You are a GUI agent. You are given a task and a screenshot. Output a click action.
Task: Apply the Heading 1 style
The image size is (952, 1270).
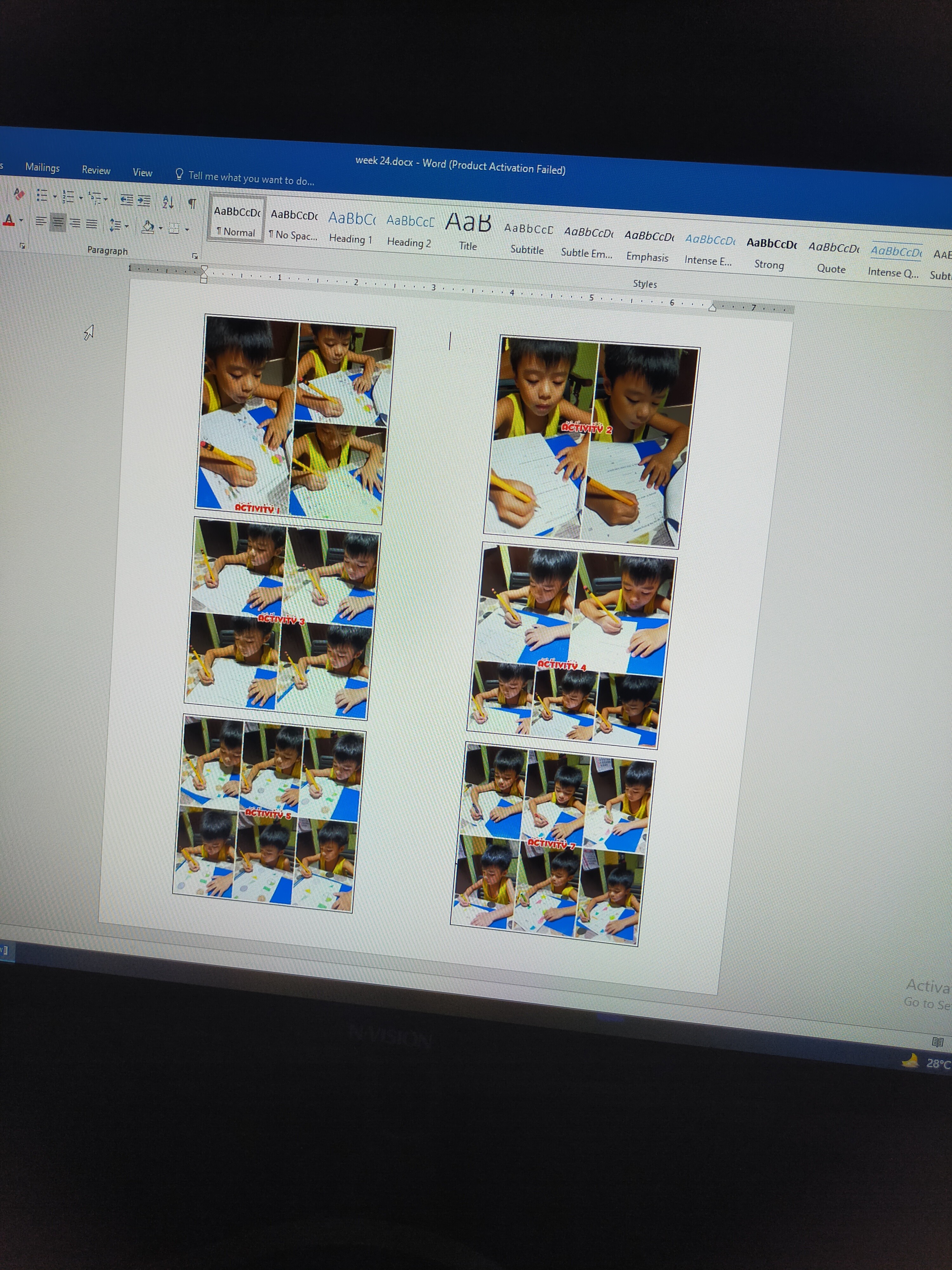(351, 227)
